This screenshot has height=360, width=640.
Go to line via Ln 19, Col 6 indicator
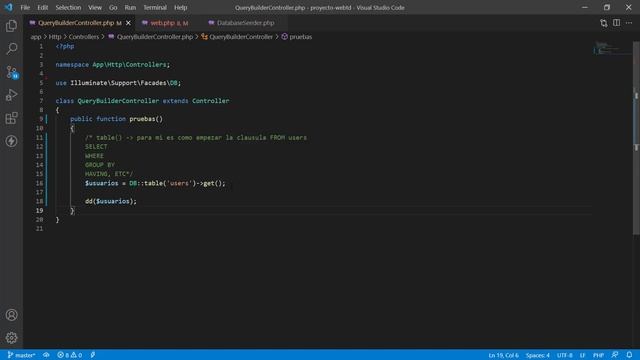click(503, 355)
